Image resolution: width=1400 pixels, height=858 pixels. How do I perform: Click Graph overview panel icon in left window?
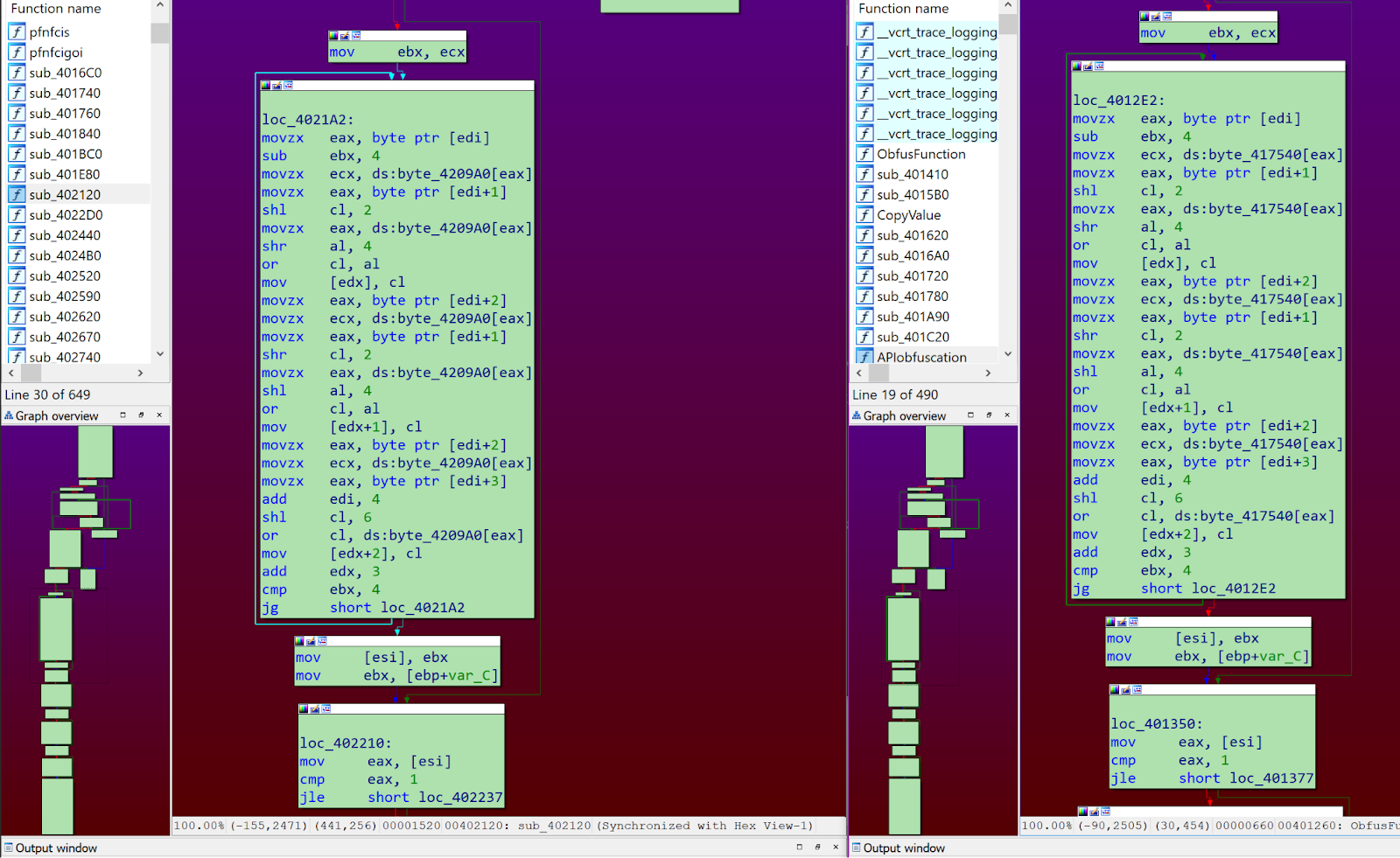point(9,416)
